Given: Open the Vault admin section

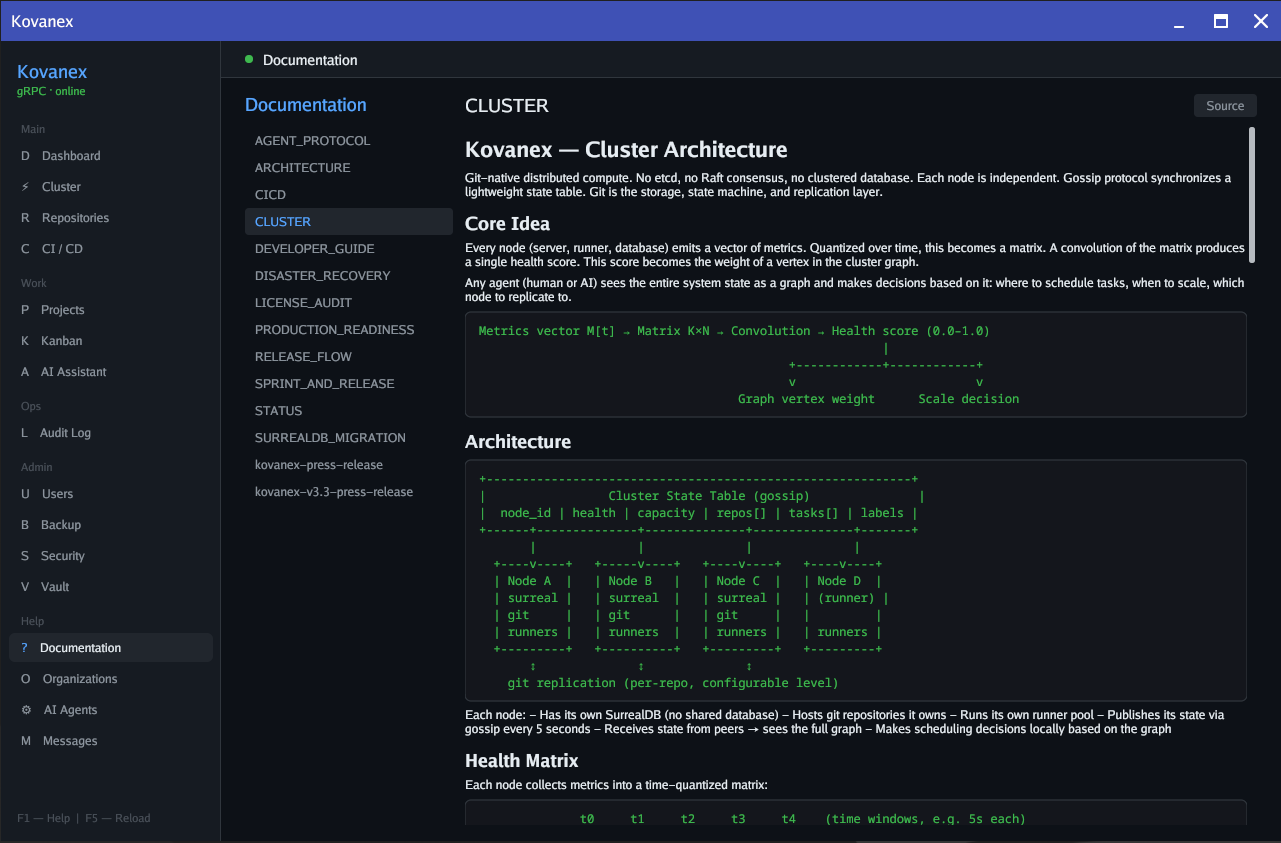Looking at the screenshot, I should 57,586.
